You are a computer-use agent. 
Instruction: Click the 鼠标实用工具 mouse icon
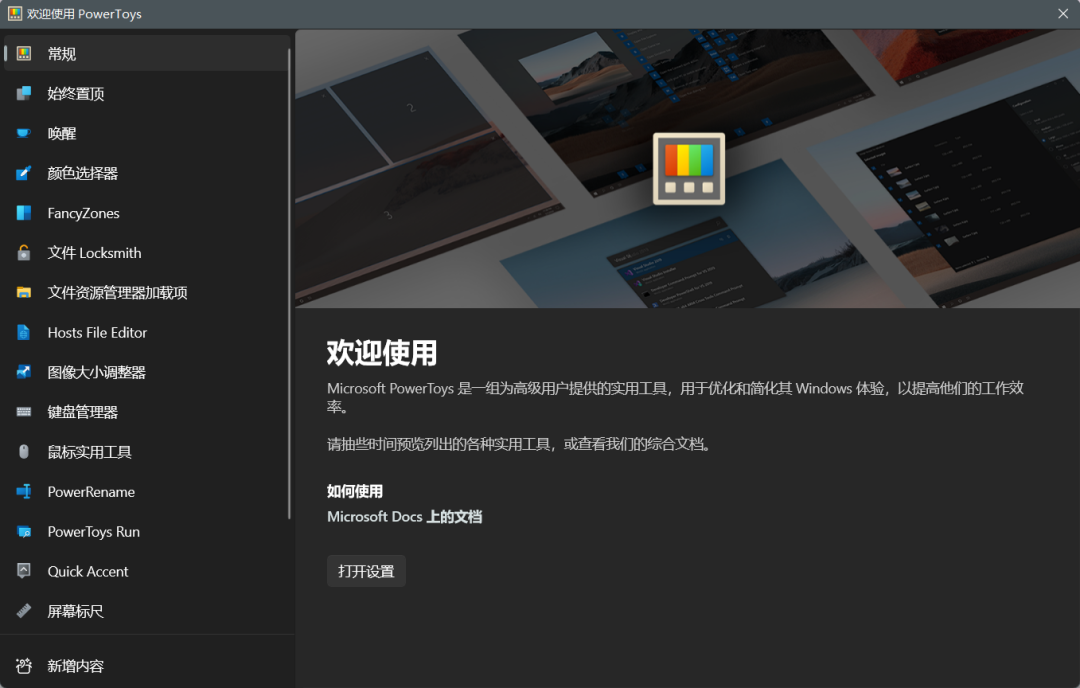click(x=23, y=452)
